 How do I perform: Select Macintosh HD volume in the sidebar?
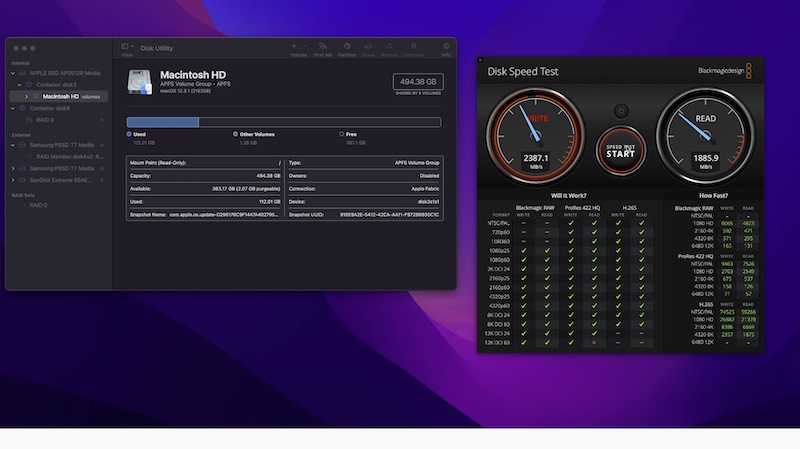click(x=61, y=96)
